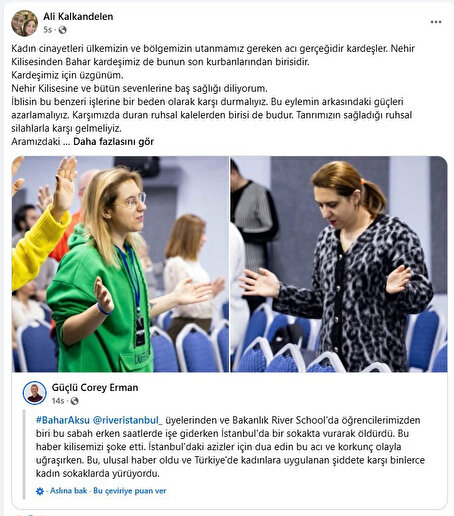Click Ali Kalkandelen's profile picture
The image size is (454, 516).
click(x=24, y=23)
